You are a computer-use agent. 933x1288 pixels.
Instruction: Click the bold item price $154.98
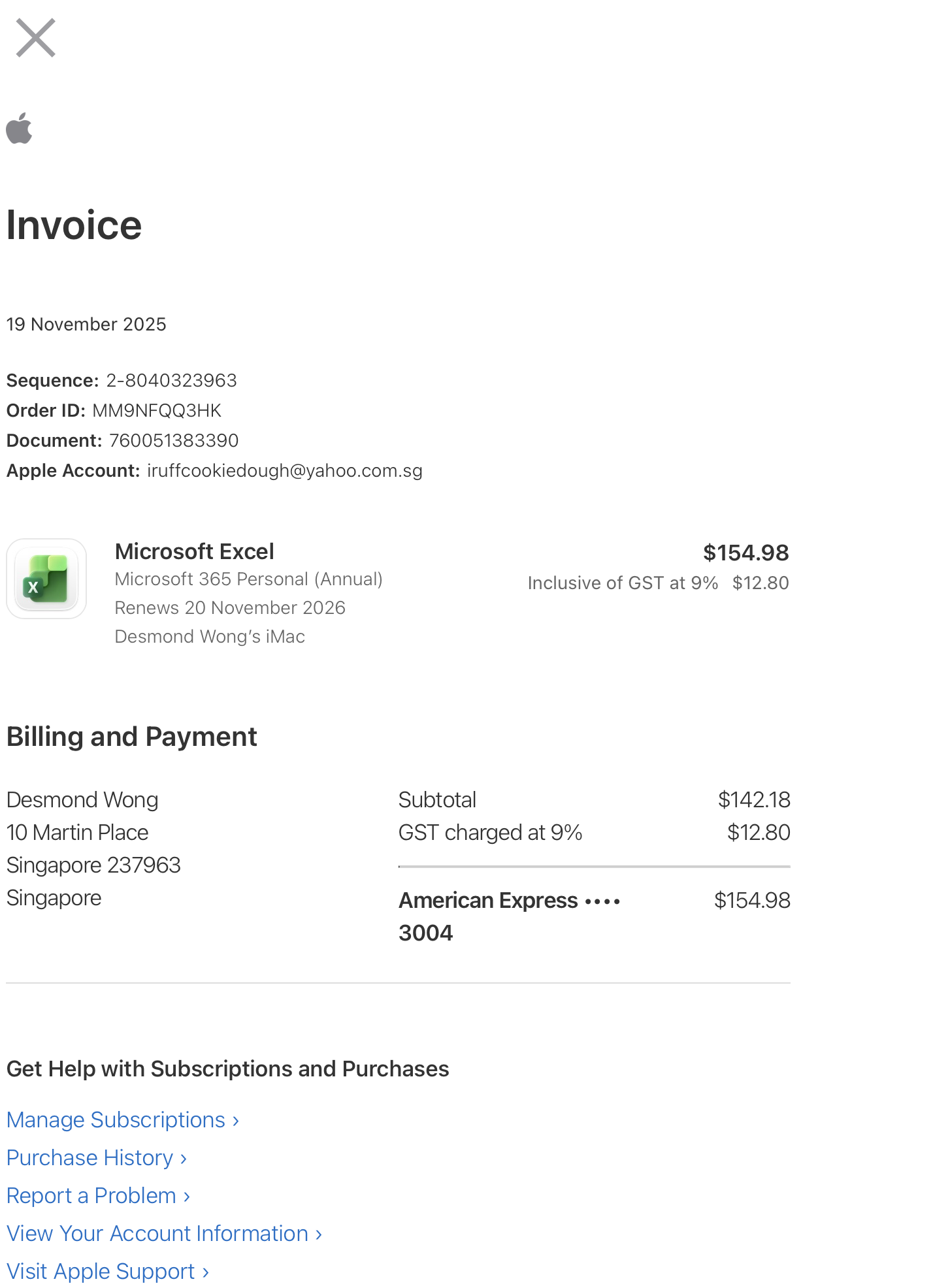(745, 553)
